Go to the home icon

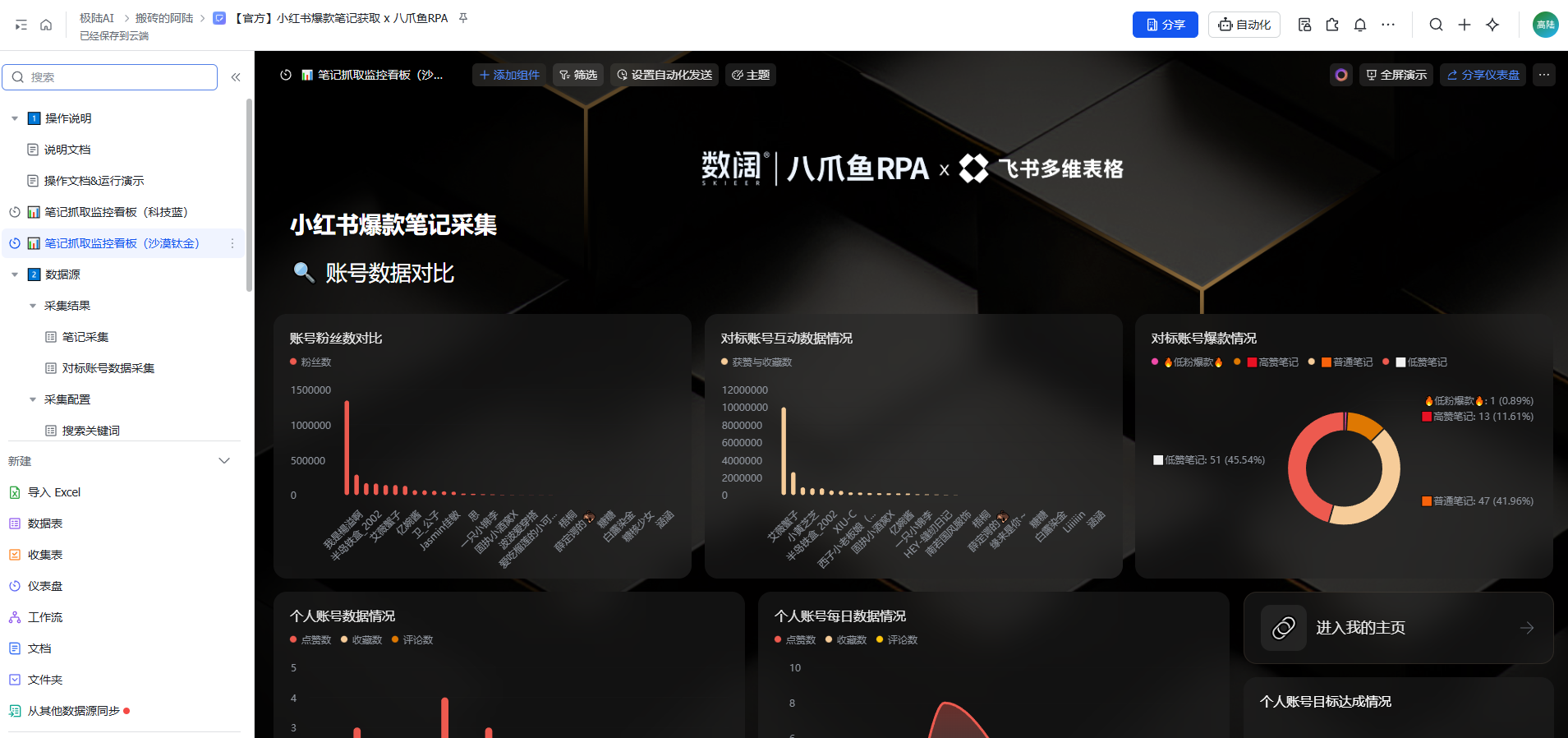[46, 25]
